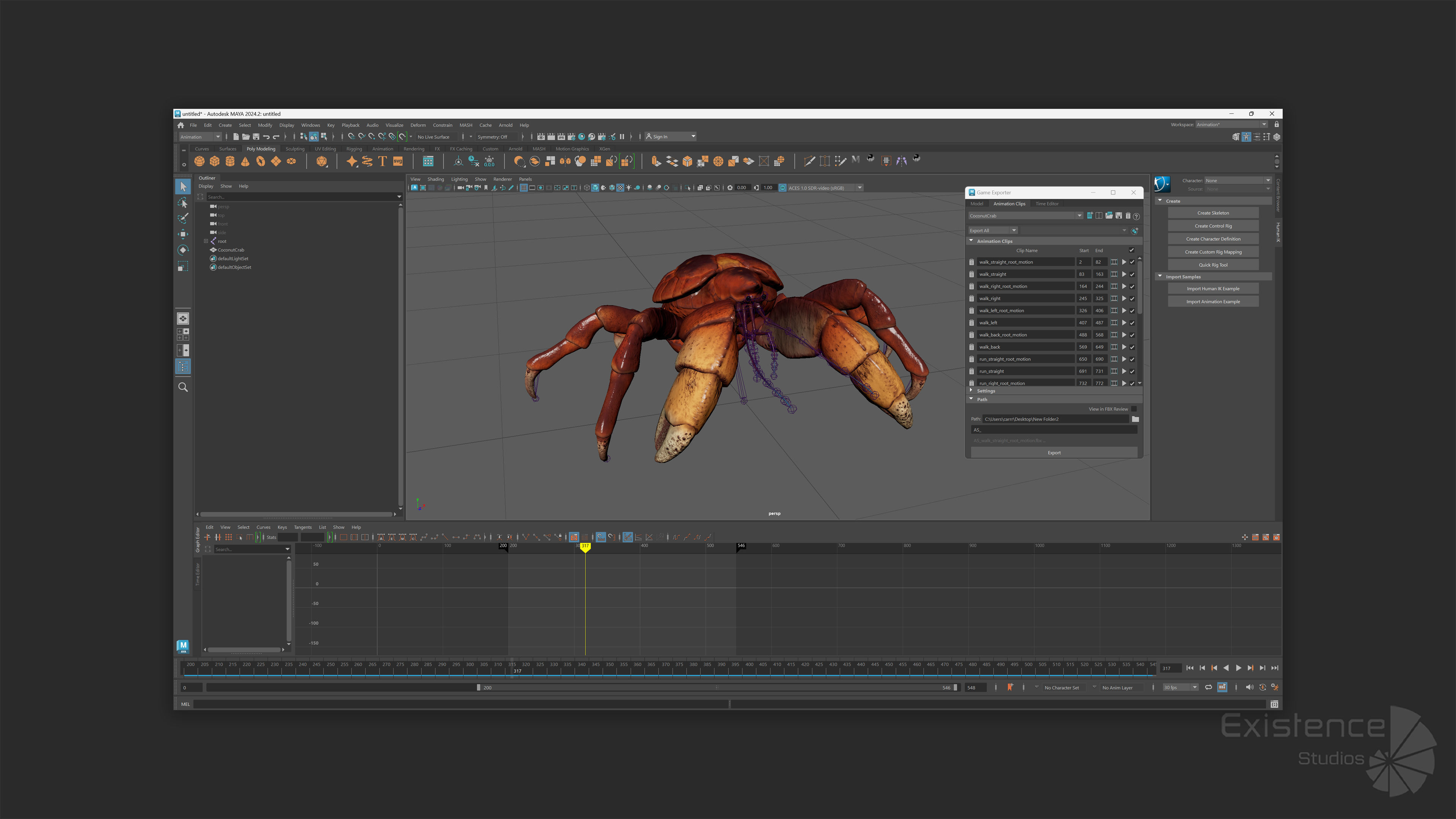Toggle the select-all clips checkbox in header

1131,250
